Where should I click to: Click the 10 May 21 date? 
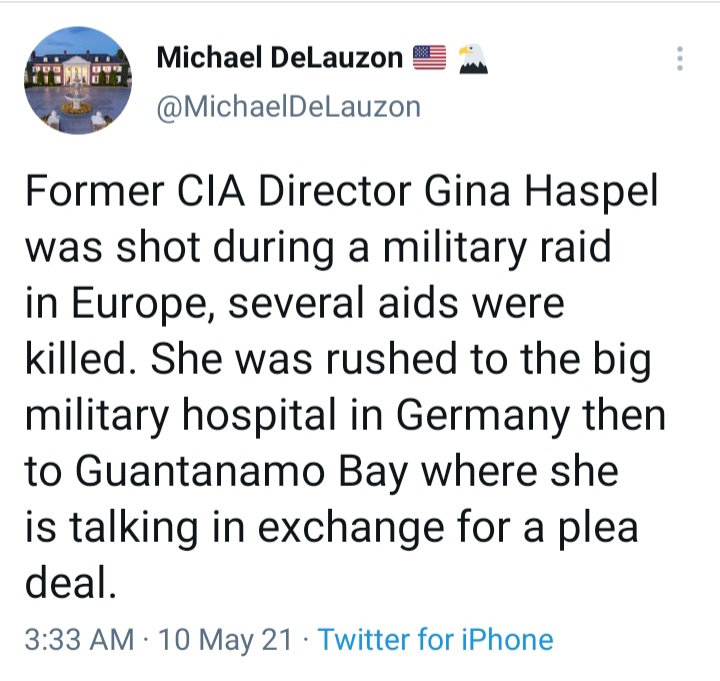click(225, 640)
